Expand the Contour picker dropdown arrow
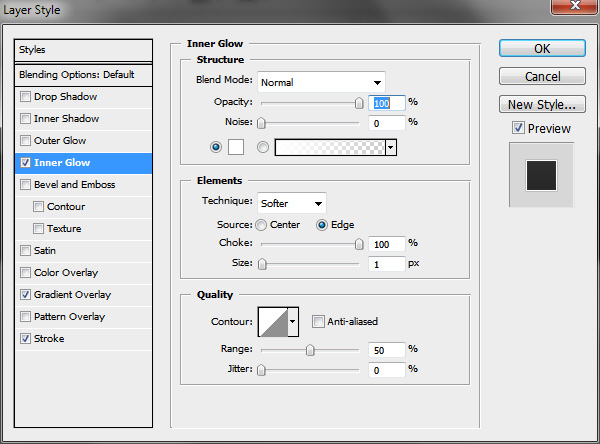This screenshot has height=444, width=600. (x=293, y=322)
